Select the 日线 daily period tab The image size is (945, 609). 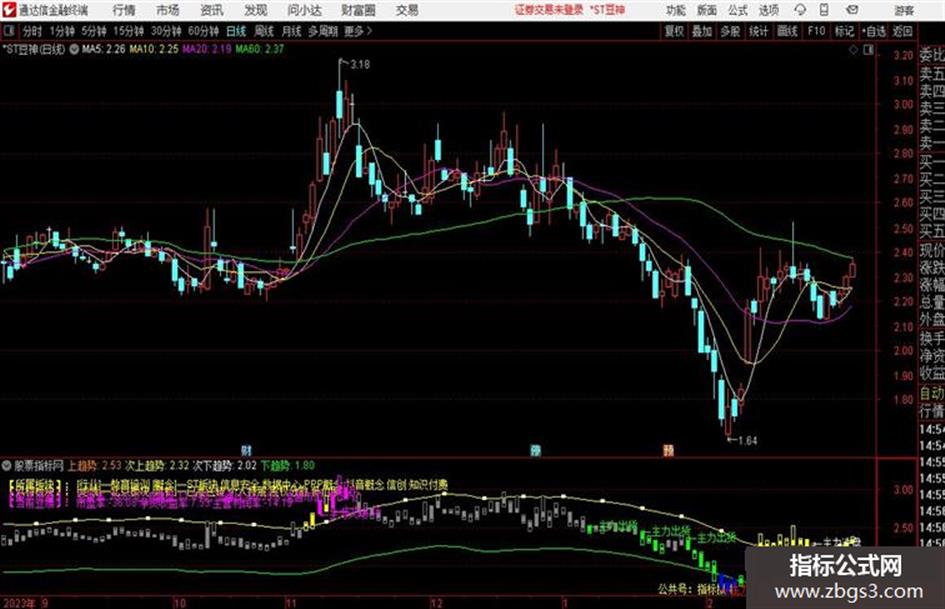point(236,31)
